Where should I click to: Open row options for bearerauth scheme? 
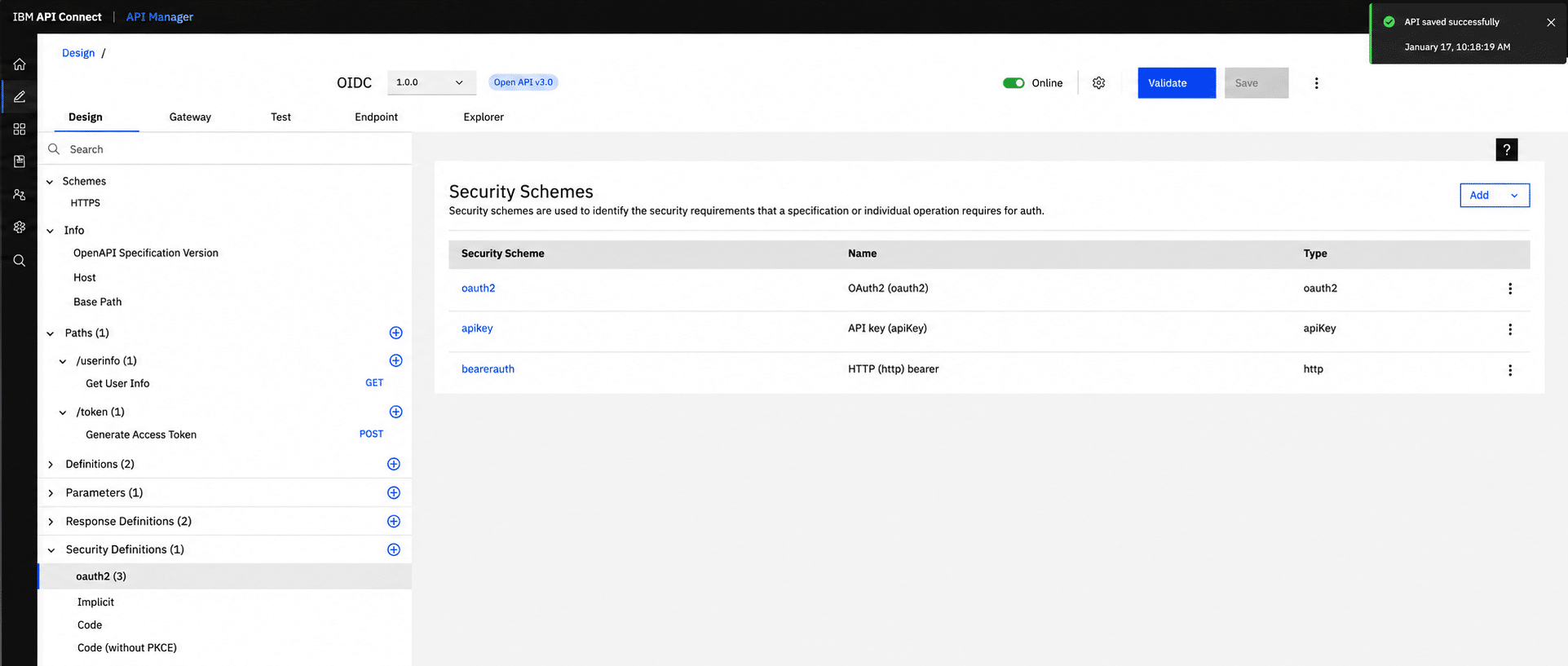[x=1510, y=370]
